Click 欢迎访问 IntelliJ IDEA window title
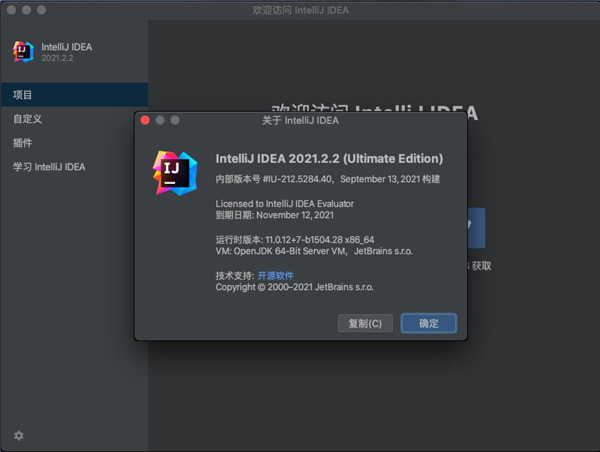Viewport: 600px width, 452px height. click(300, 10)
